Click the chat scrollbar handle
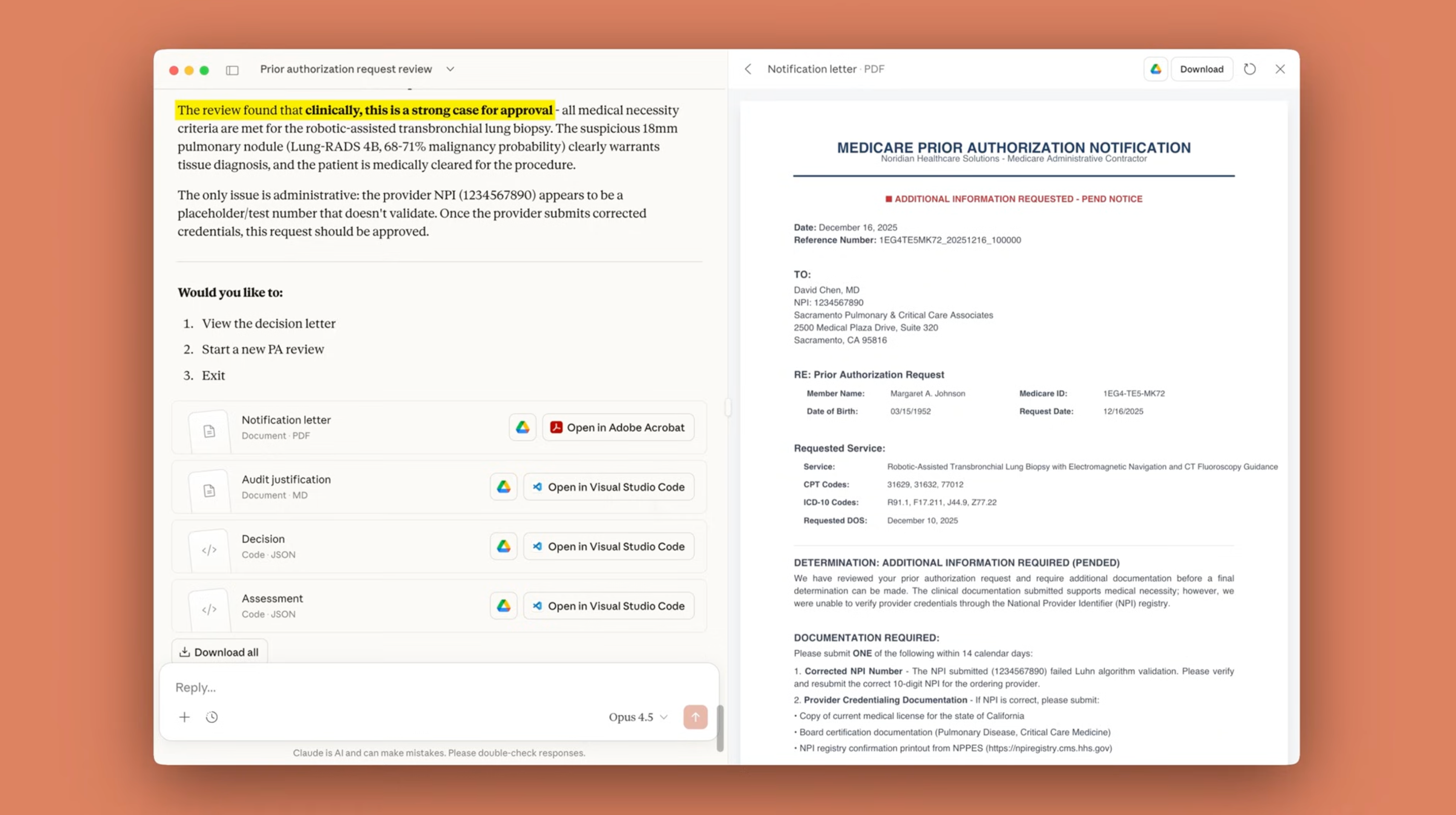This screenshot has width=1456, height=815. (720, 728)
